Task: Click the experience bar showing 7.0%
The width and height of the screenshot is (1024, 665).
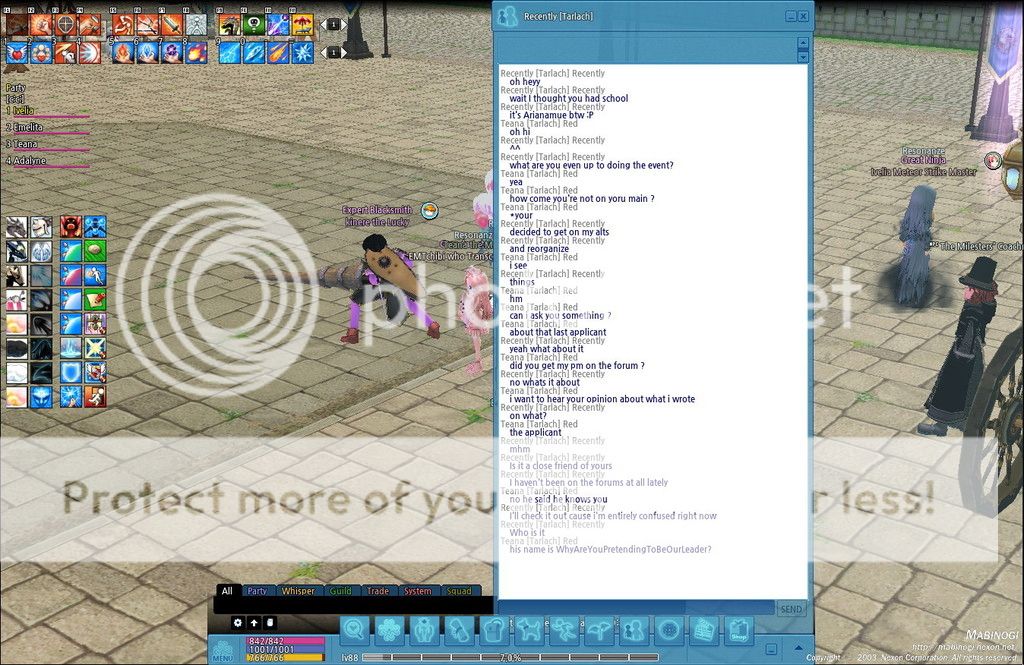Action: 510,657
